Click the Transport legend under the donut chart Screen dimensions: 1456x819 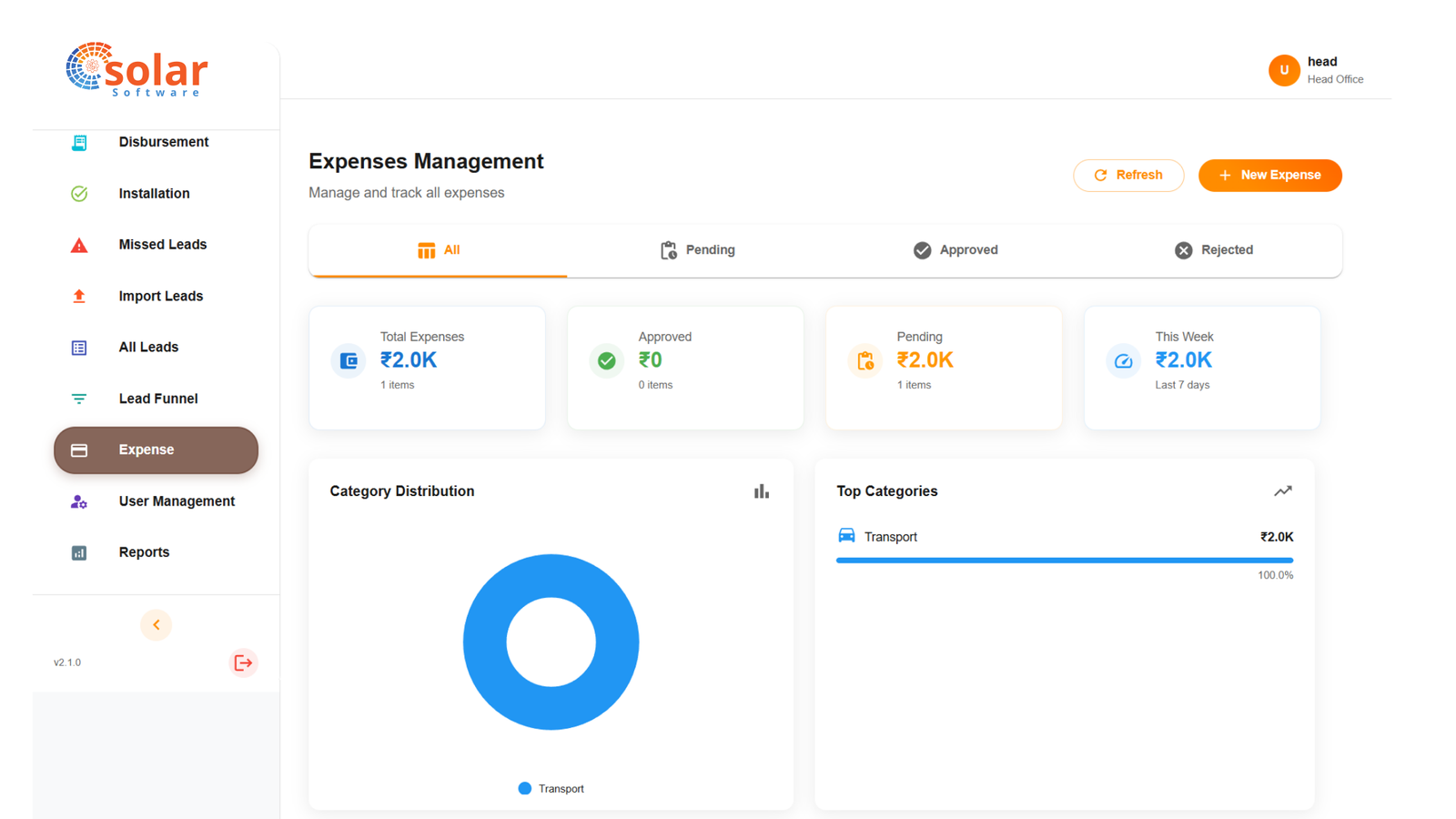click(551, 788)
